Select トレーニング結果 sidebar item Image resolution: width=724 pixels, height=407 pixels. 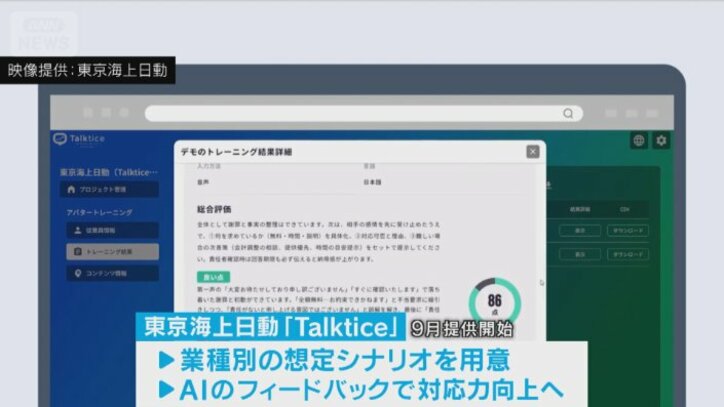(112, 251)
